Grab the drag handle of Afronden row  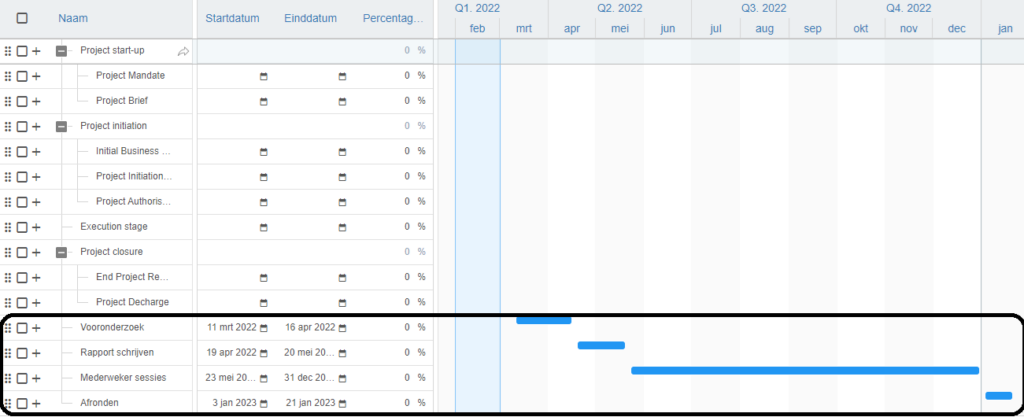(8, 403)
